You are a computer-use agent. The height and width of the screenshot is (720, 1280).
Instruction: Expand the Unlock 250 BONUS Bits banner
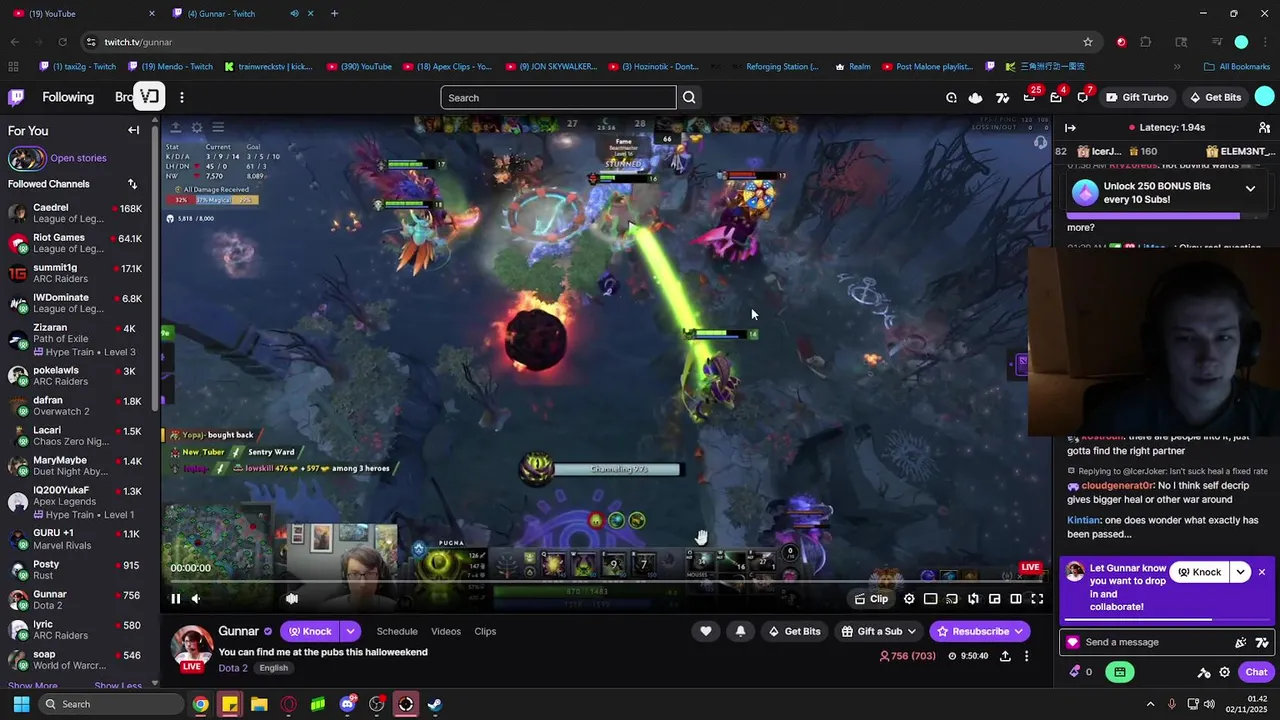[1250, 188]
